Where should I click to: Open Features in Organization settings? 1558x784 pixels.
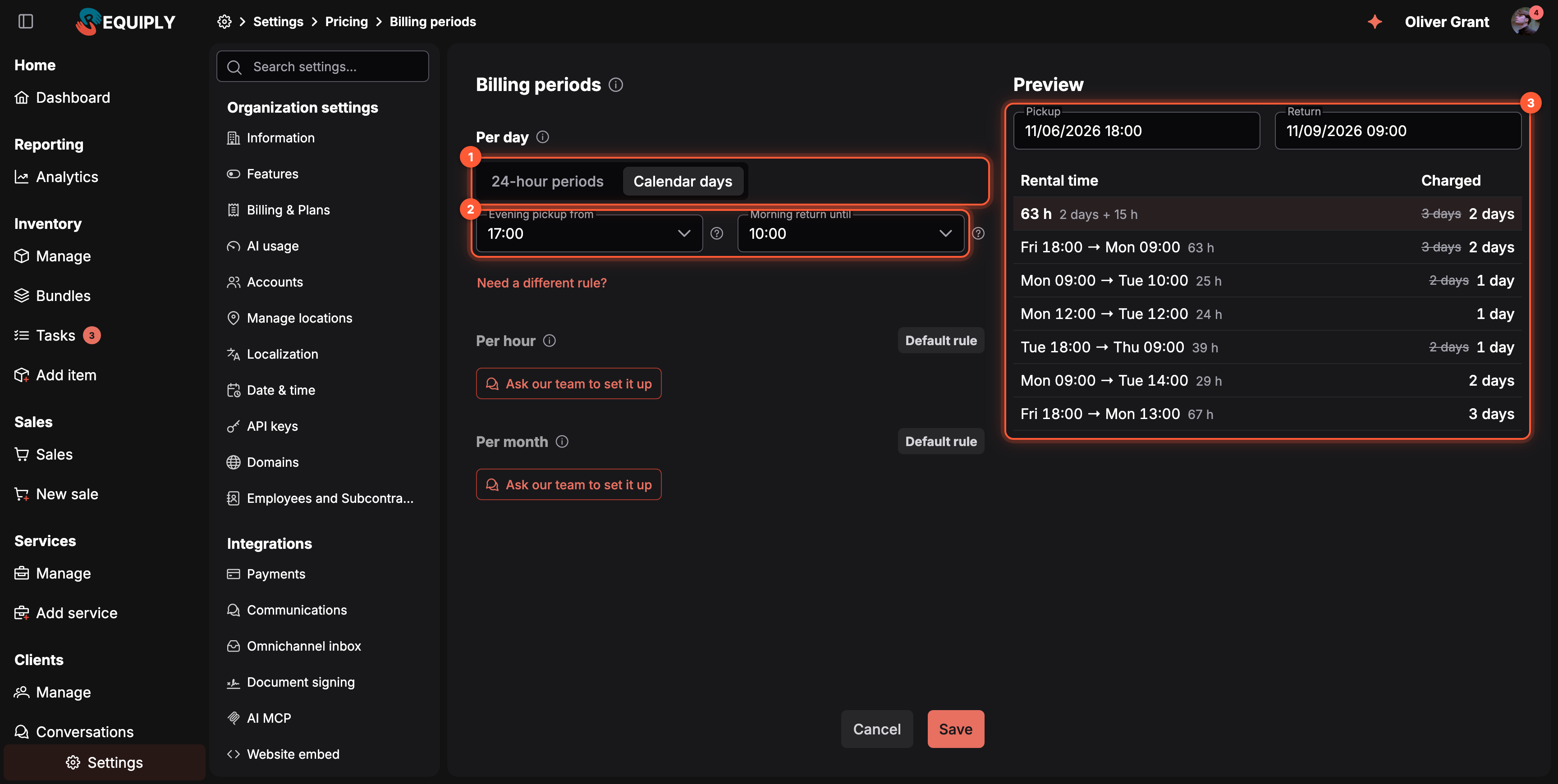(263, 174)
